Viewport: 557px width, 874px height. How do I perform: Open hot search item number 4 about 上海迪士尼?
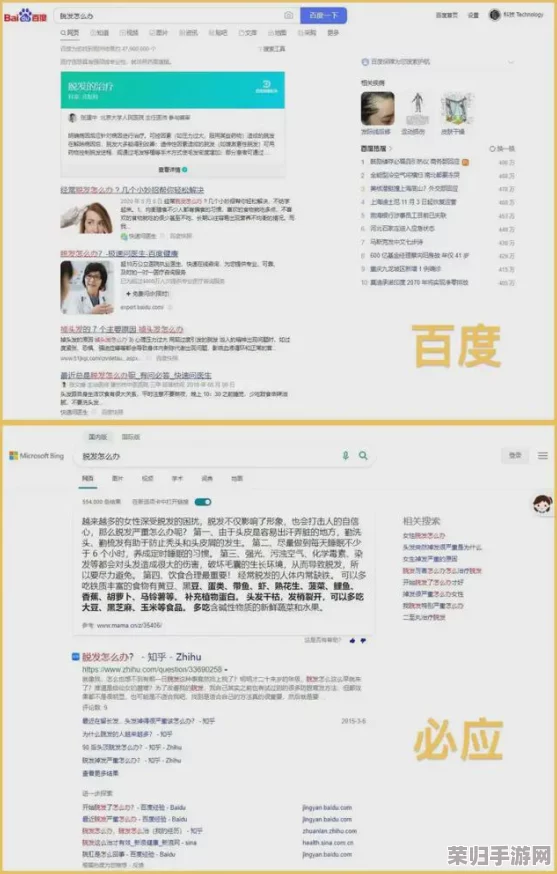click(x=413, y=202)
